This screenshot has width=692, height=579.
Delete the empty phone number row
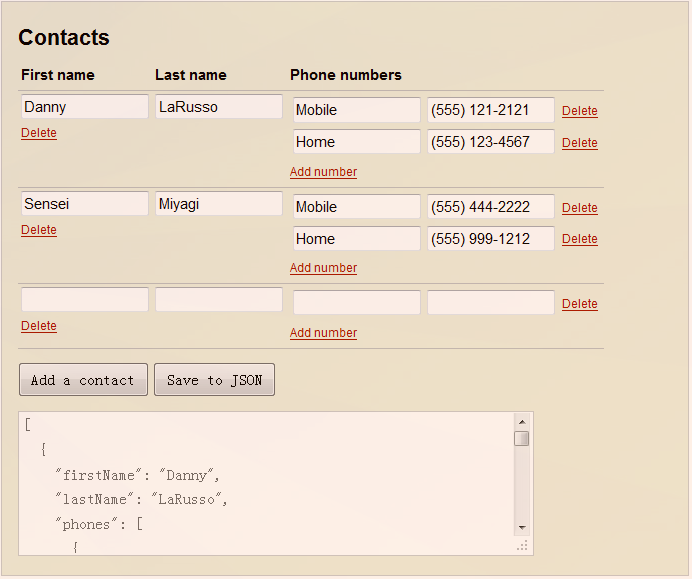pyautogui.click(x=580, y=304)
